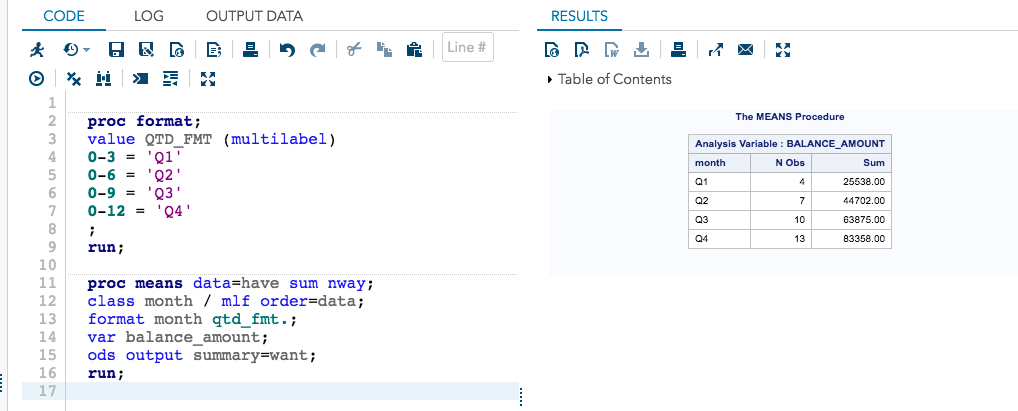Screen dimensions: 1018x411
Task: Download results as HTML file
Action: click(x=551, y=49)
